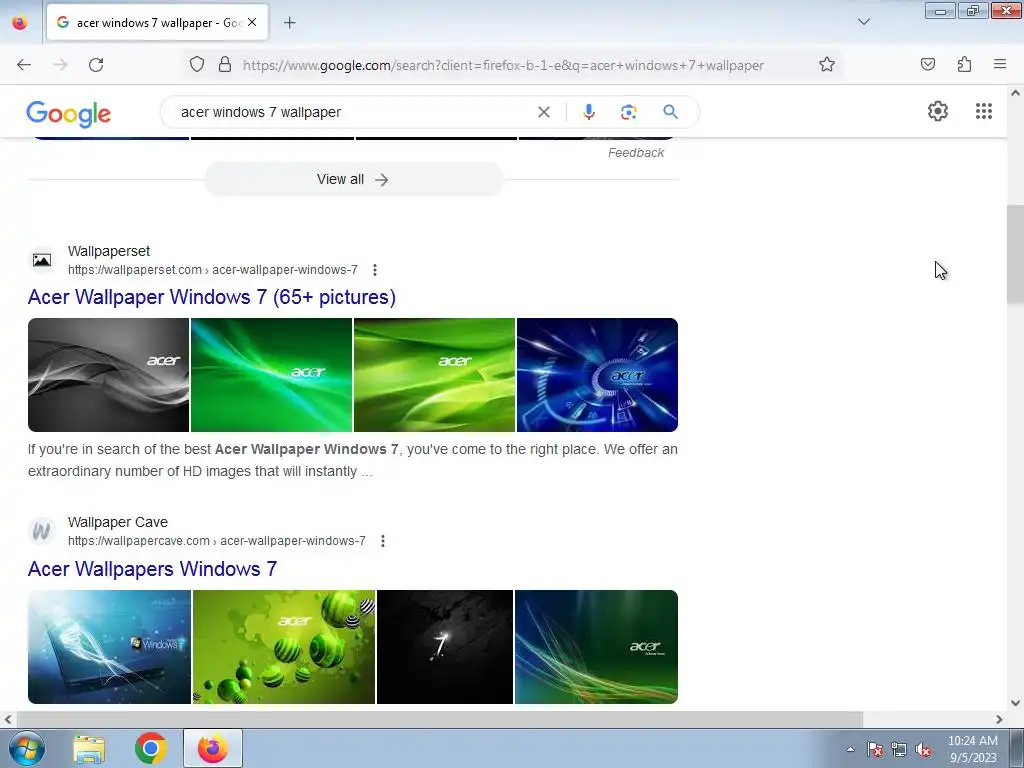Click the View all button
1024x768 pixels.
click(x=353, y=180)
